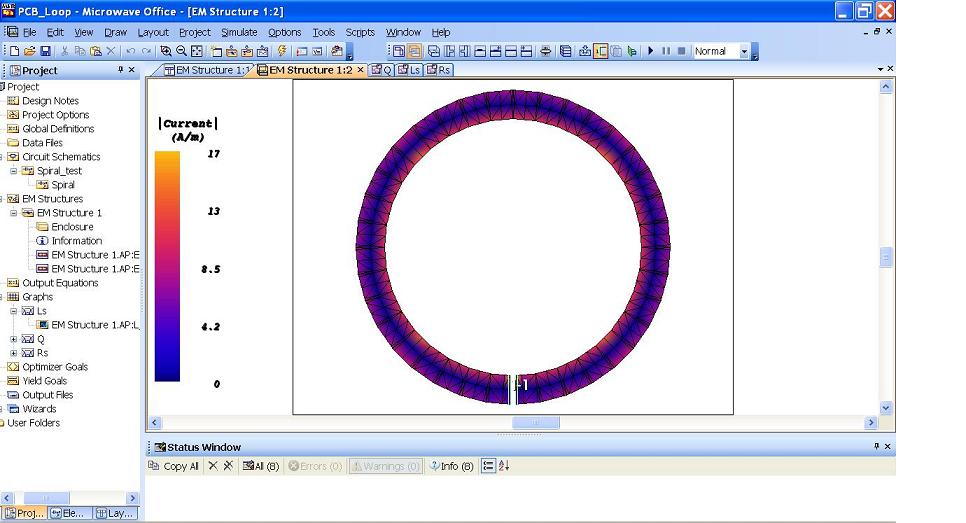Click the current magnitude color scale bar
Viewport: 966px width, 523px height.
pos(167,266)
